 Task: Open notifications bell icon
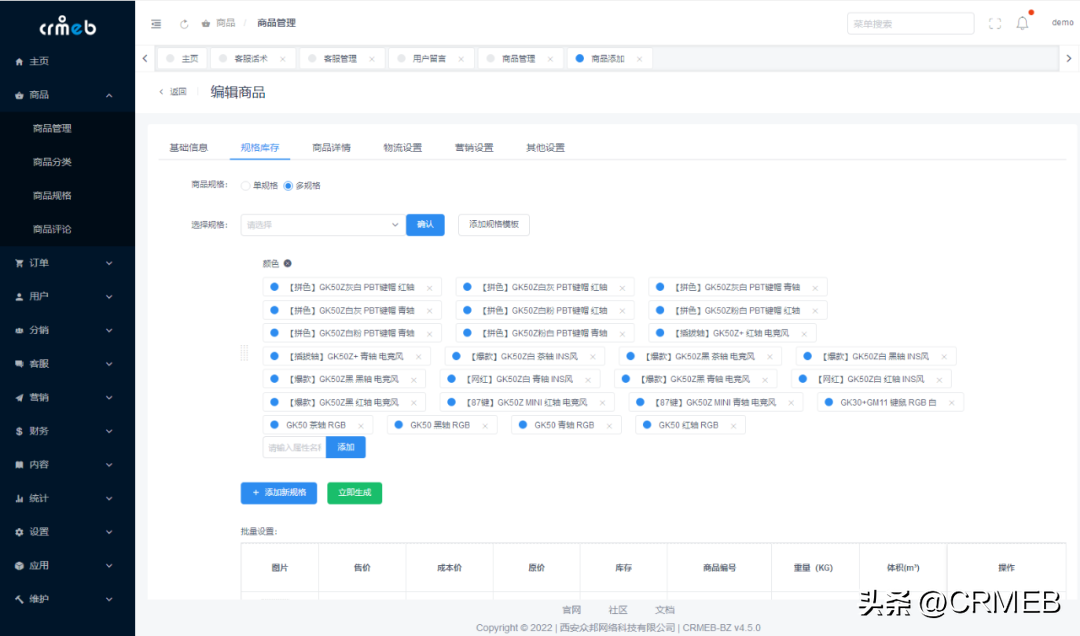(1023, 23)
